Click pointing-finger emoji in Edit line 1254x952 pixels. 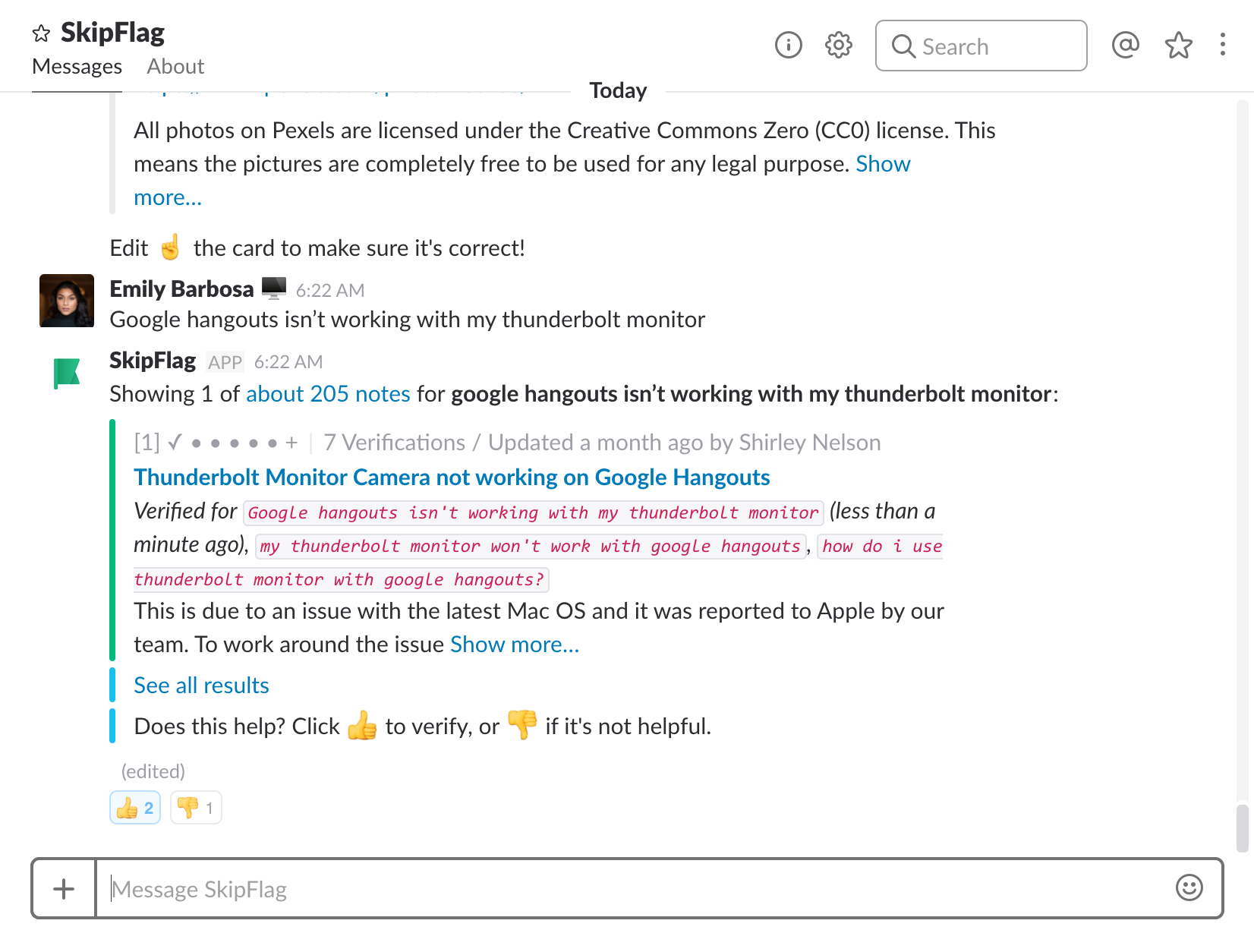point(171,247)
